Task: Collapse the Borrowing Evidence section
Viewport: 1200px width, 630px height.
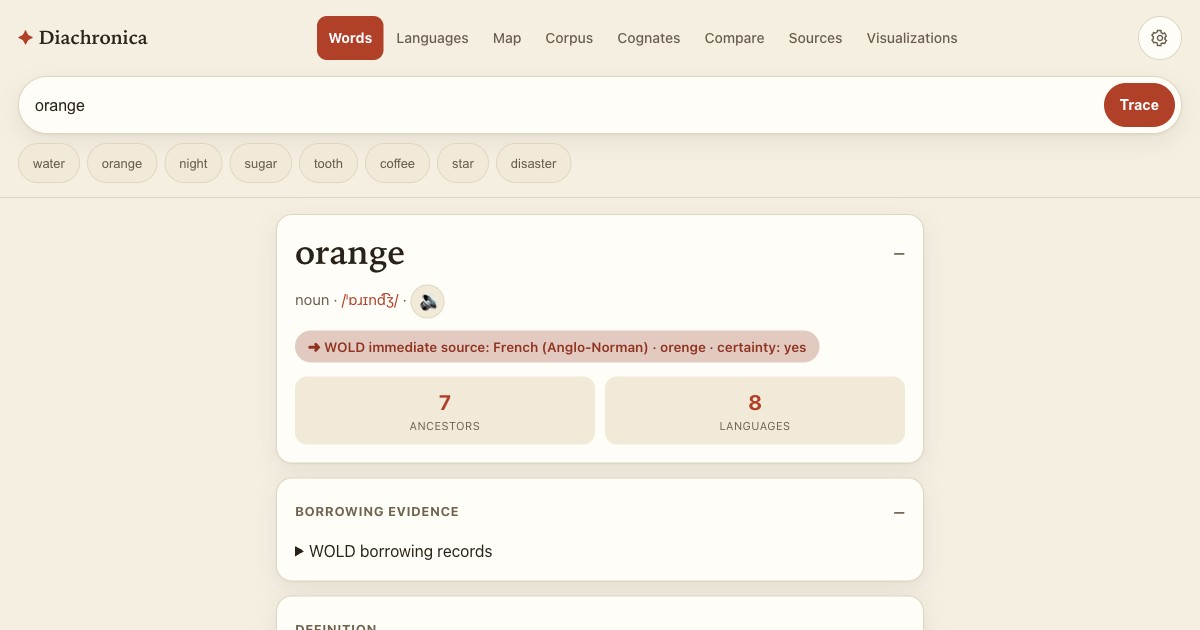Action: tap(899, 513)
